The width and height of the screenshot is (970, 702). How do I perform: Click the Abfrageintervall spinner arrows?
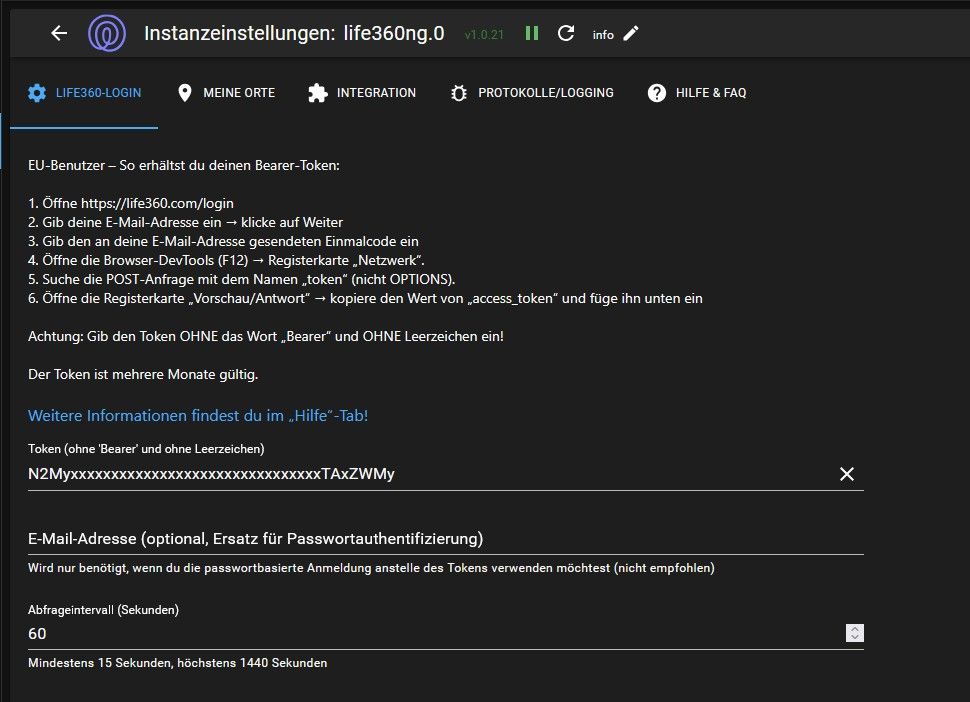(854, 633)
